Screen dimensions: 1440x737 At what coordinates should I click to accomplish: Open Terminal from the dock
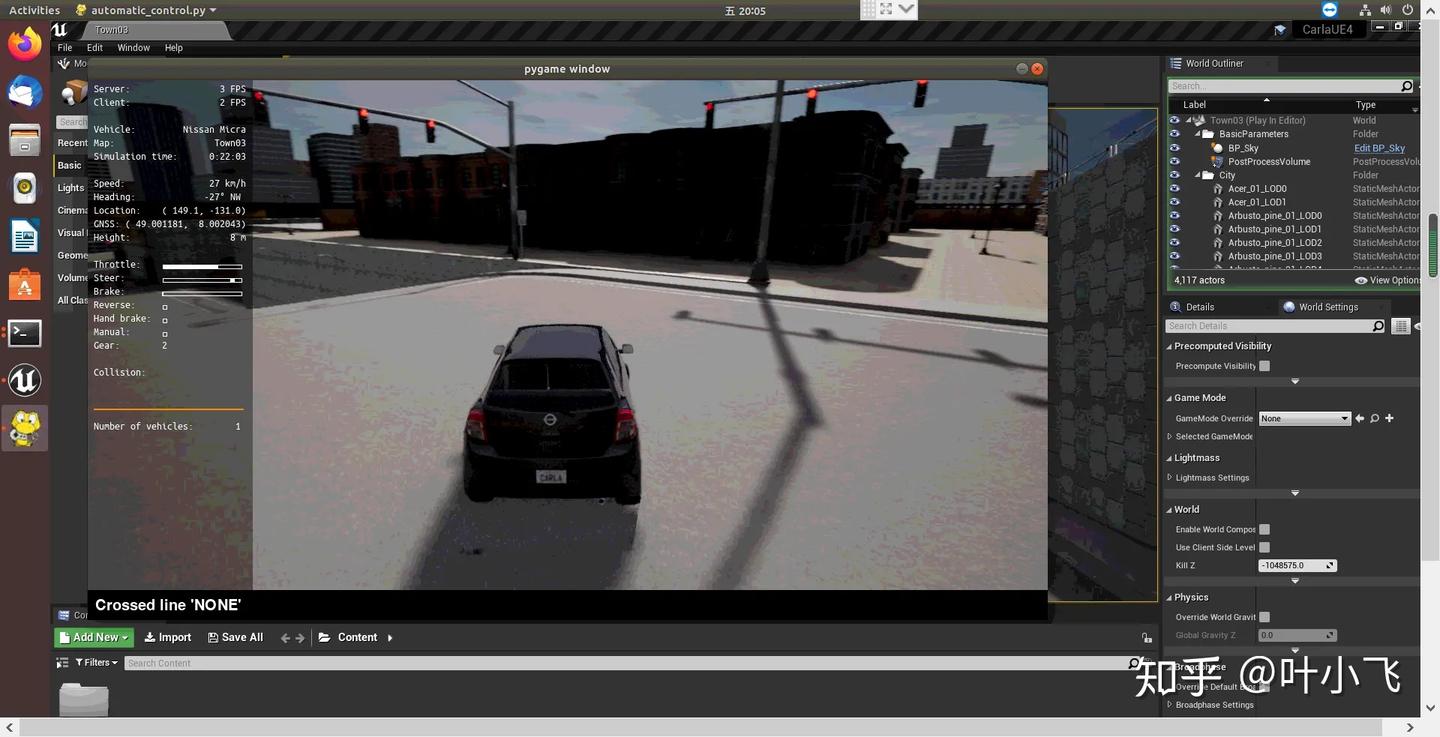(x=25, y=333)
